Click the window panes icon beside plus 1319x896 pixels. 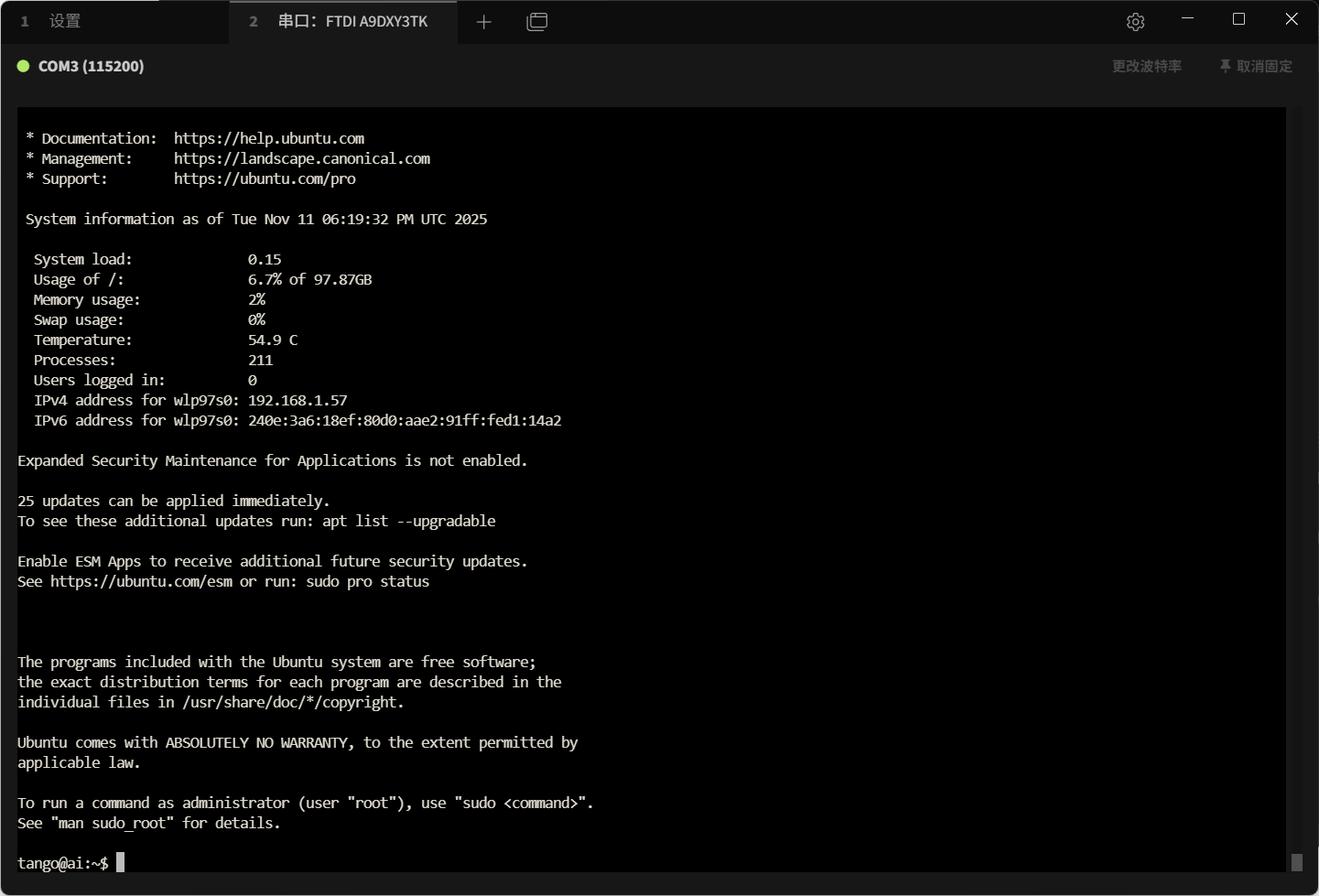tap(537, 22)
